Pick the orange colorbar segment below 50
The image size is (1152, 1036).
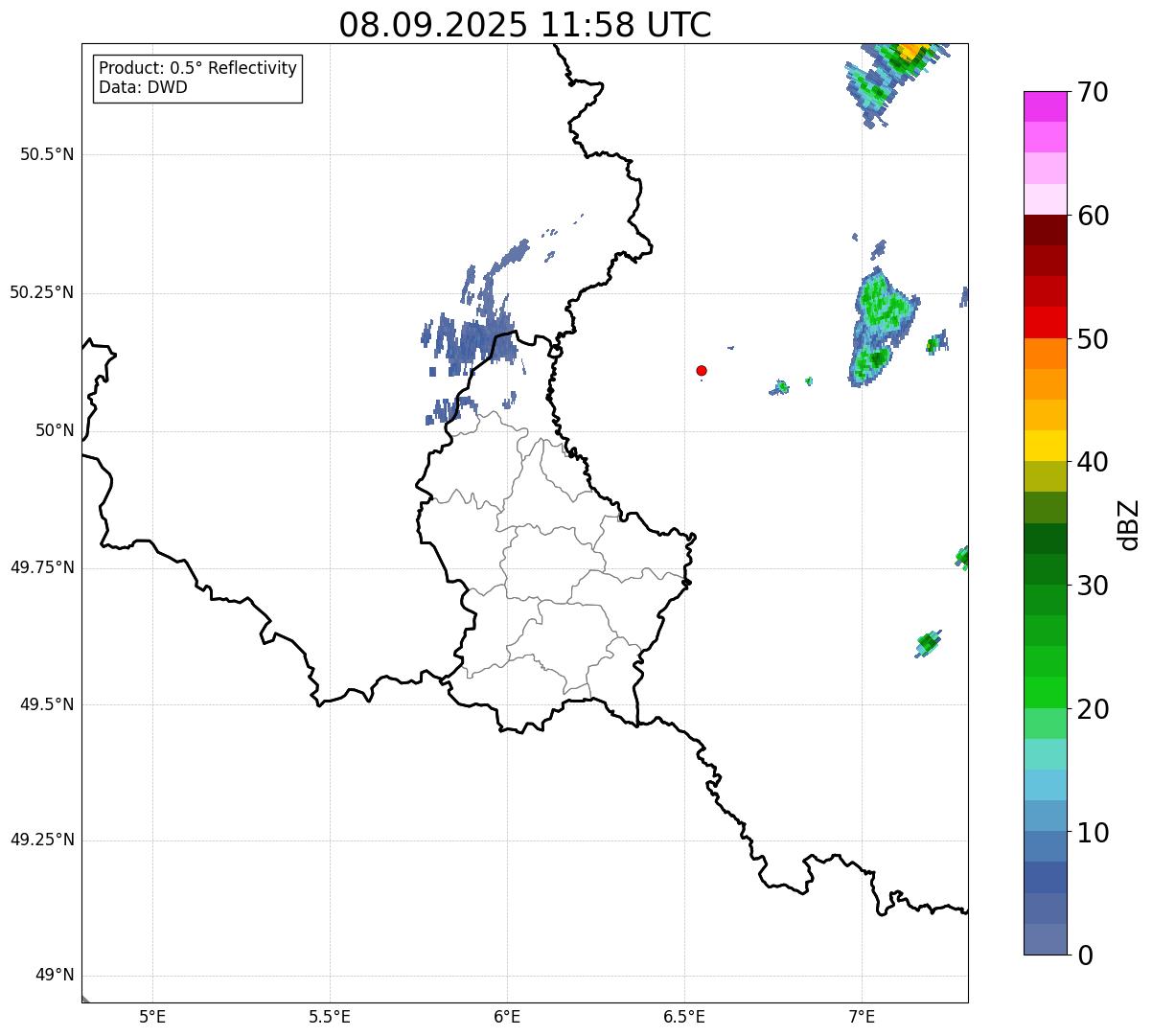pos(1045,354)
